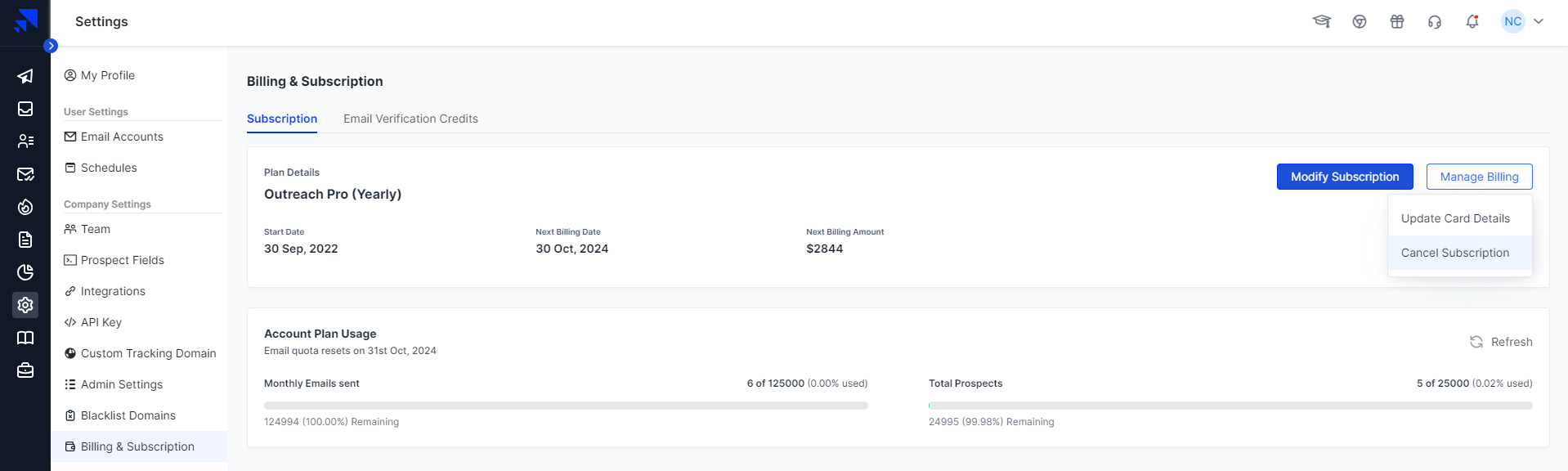This screenshot has width=1568, height=471.
Task: Click the Chrome extension icon
Action: [x=1360, y=21]
